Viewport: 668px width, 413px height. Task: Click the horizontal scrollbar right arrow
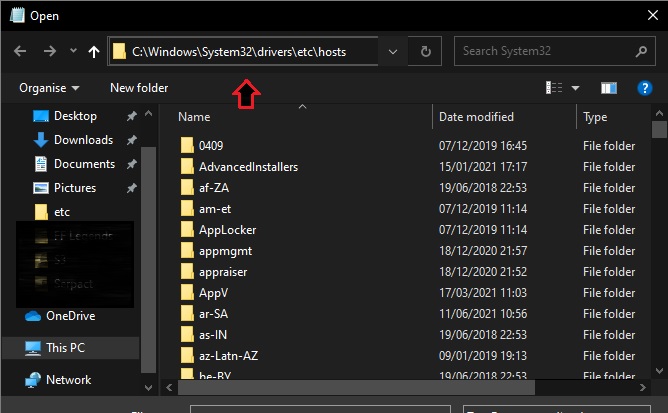(x=642, y=387)
